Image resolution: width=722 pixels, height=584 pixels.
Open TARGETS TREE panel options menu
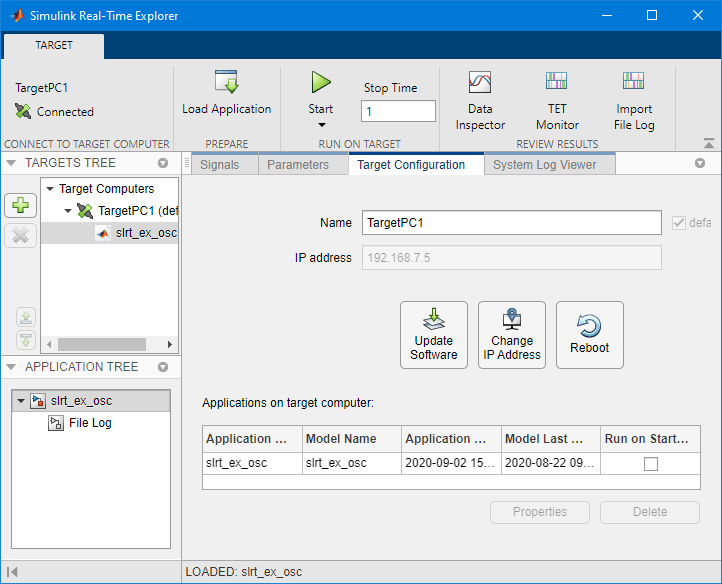click(163, 163)
